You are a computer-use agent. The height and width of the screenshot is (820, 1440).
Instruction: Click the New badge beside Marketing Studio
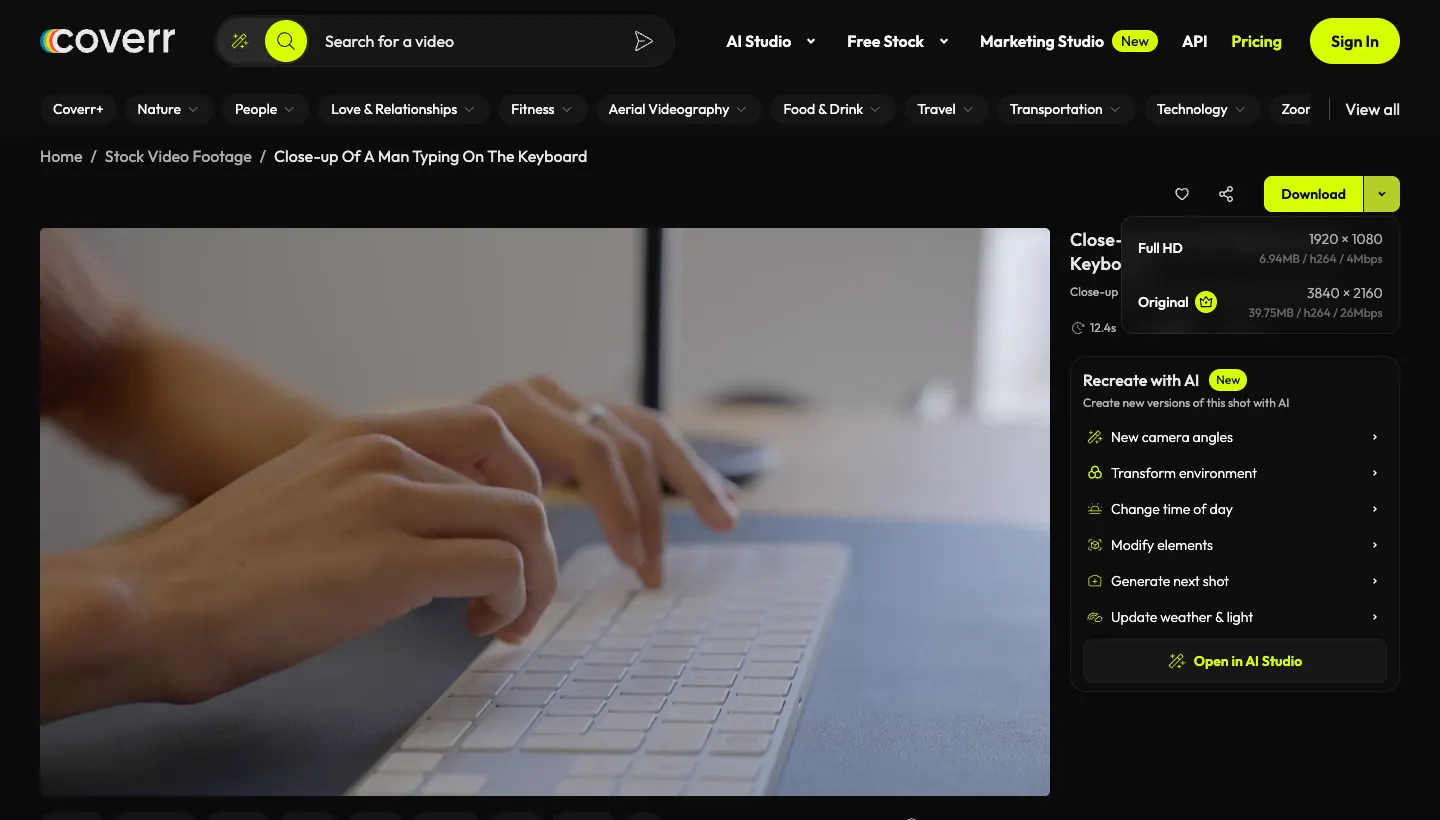pos(1135,41)
